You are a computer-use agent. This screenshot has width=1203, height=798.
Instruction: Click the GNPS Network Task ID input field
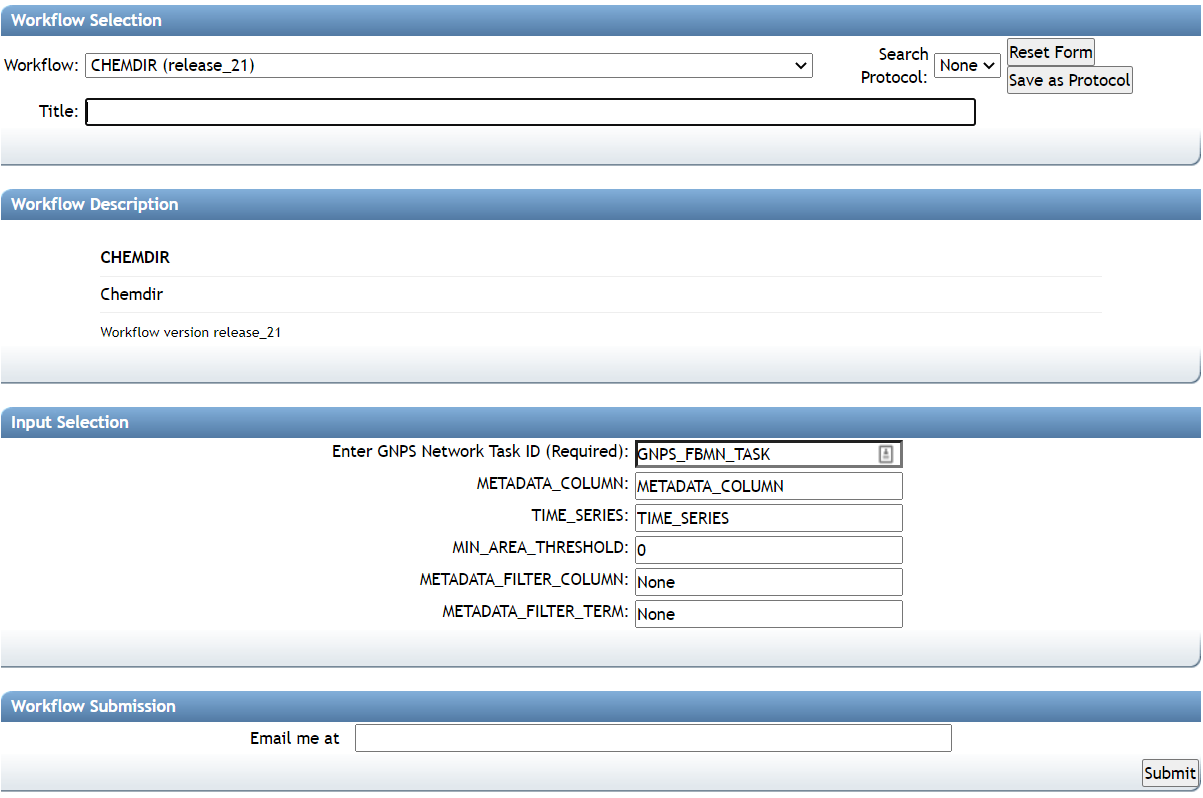tap(768, 454)
